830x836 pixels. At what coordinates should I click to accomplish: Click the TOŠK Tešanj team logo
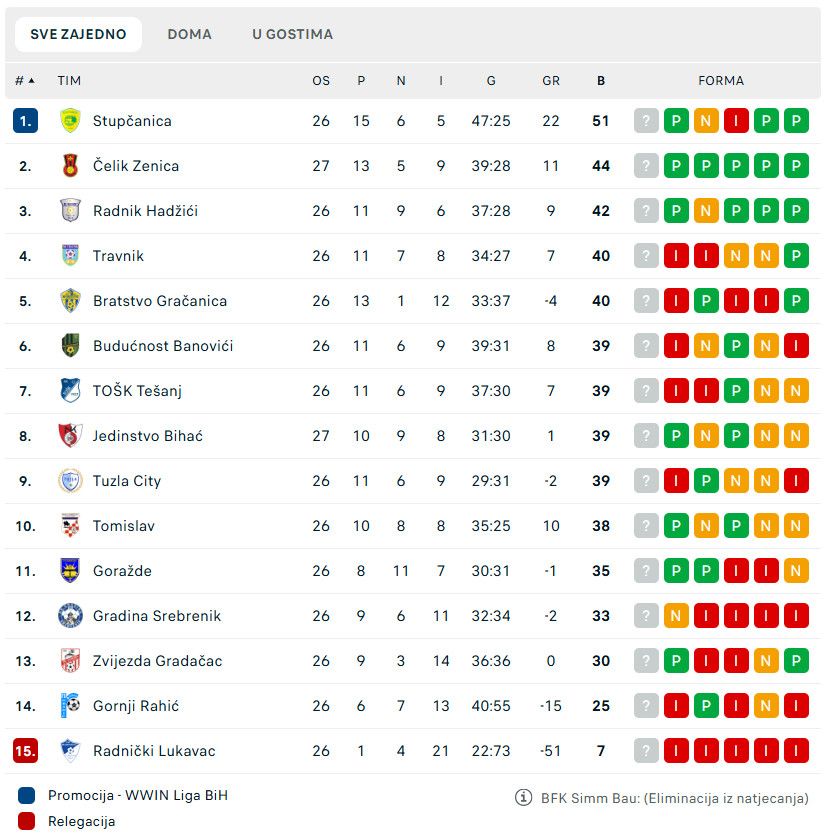(x=69, y=391)
